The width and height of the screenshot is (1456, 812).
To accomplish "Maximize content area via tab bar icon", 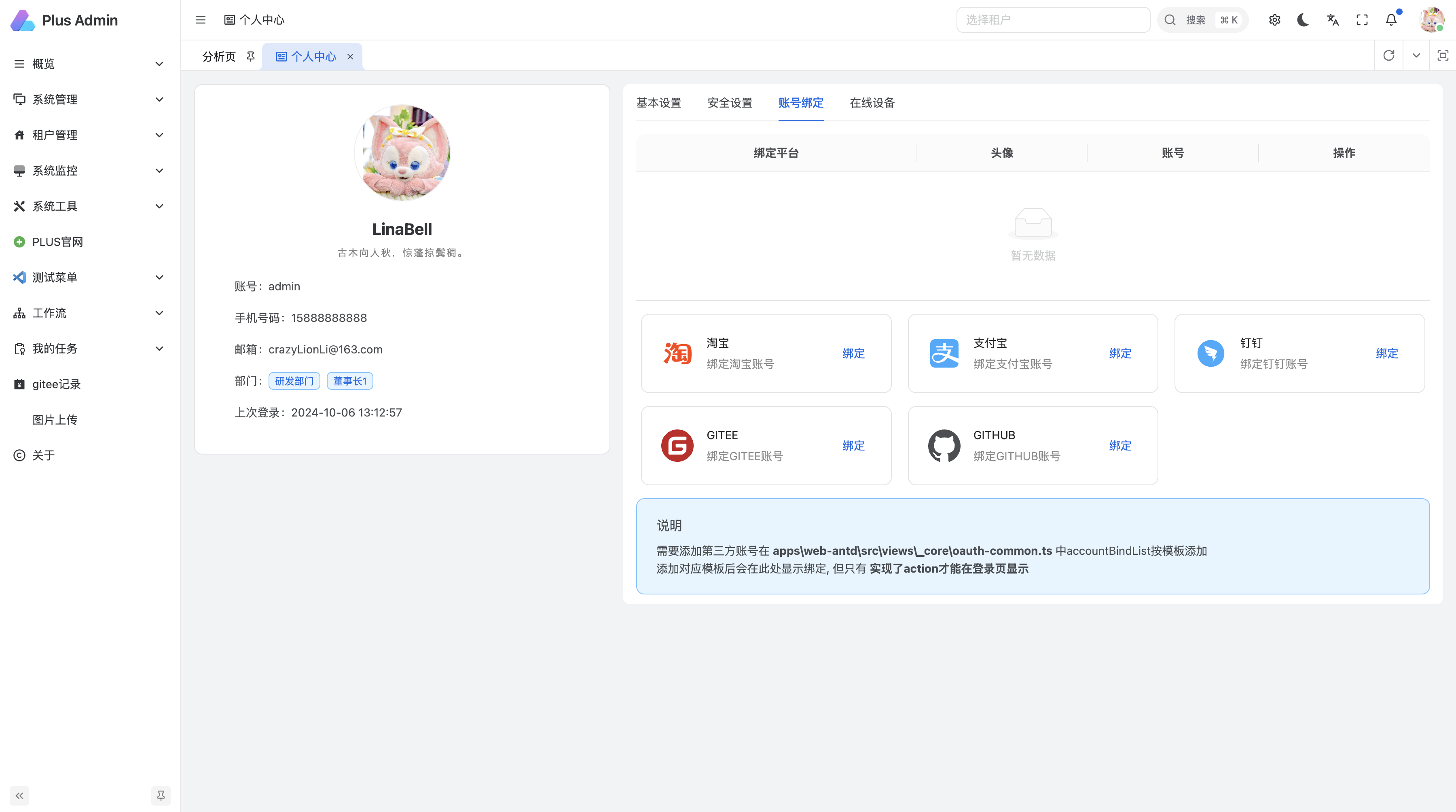I will point(1442,55).
